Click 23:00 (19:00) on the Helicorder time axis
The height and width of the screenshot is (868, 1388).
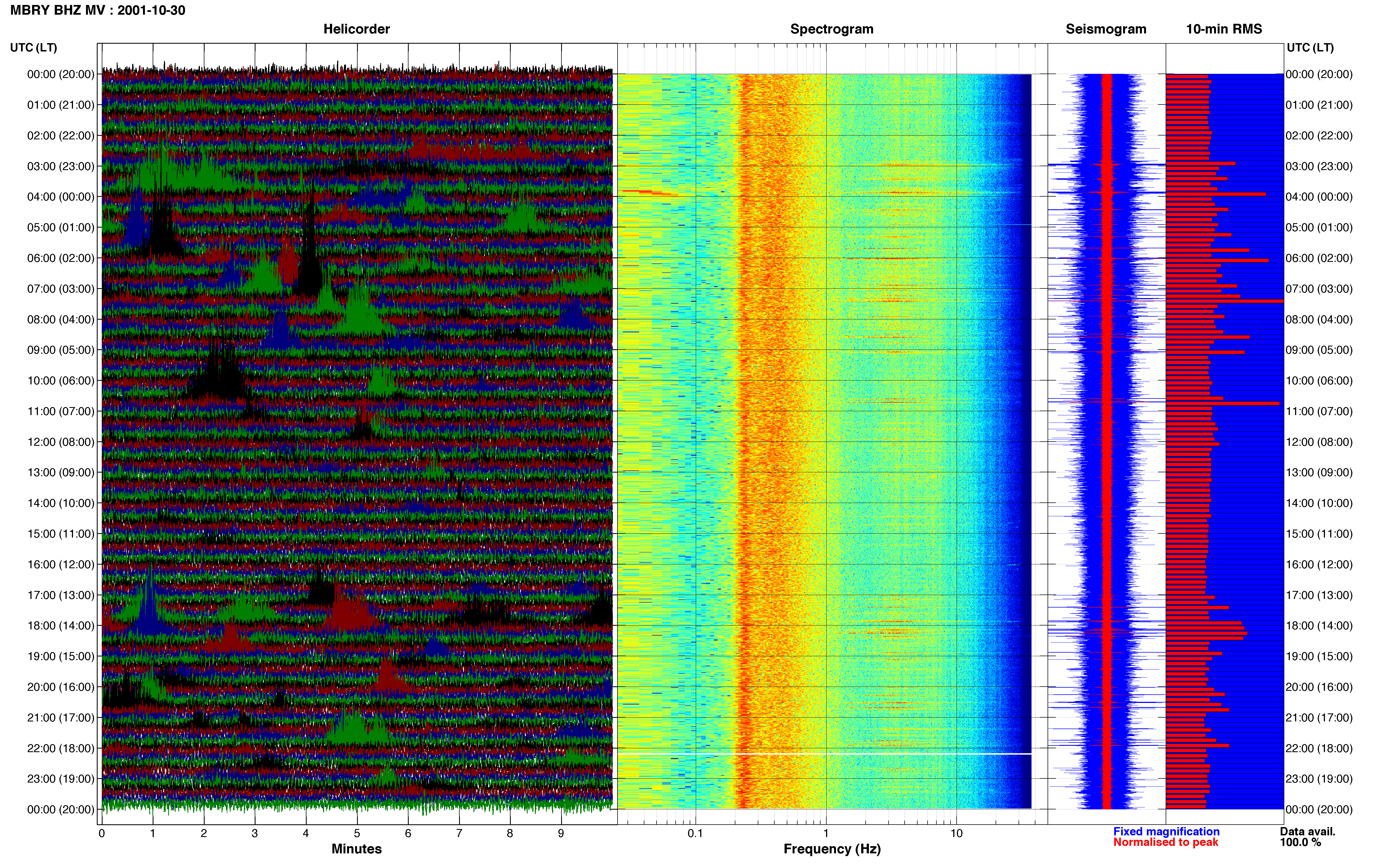[61, 779]
